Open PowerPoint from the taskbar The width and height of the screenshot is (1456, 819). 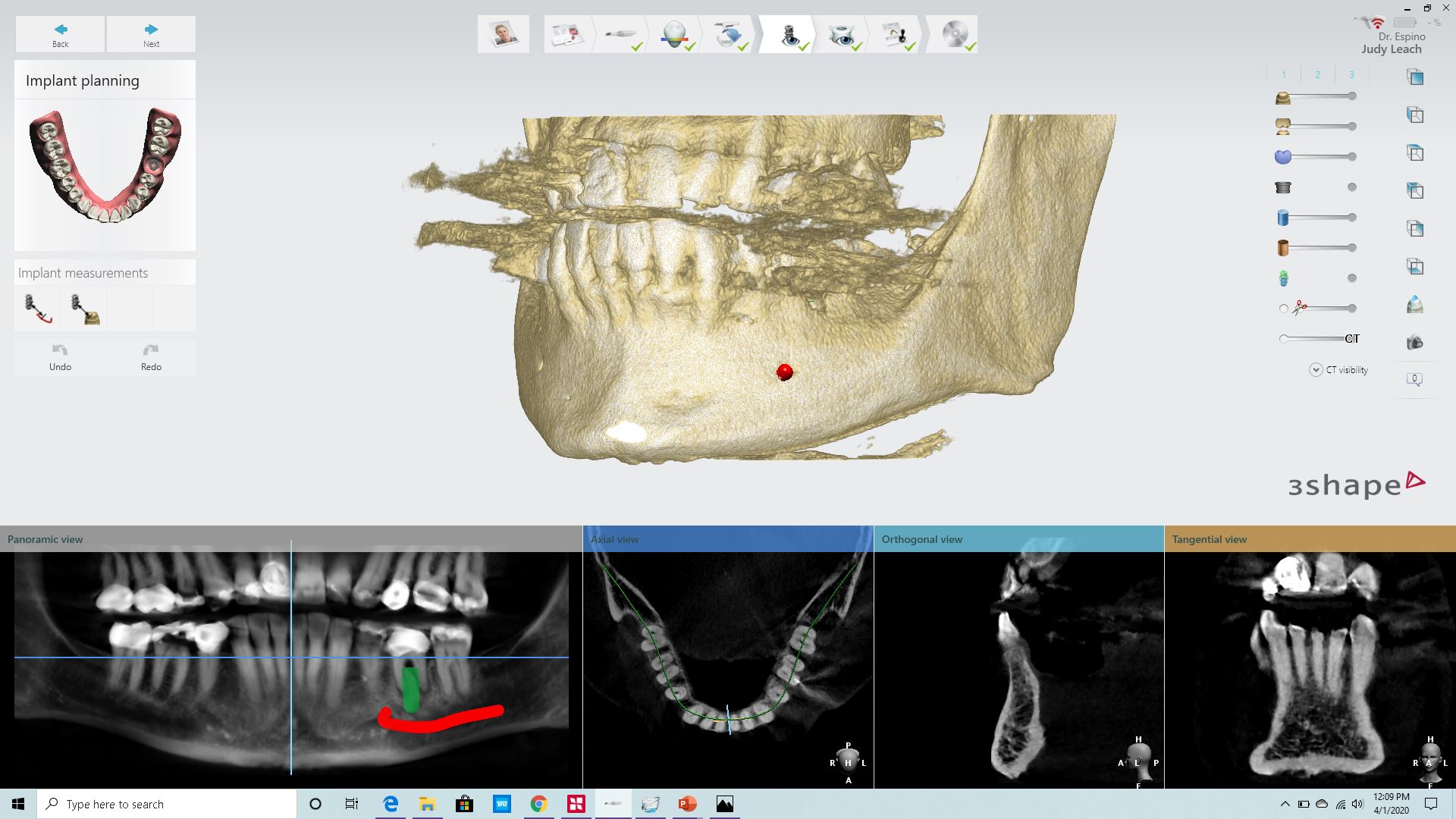click(687, 804)
